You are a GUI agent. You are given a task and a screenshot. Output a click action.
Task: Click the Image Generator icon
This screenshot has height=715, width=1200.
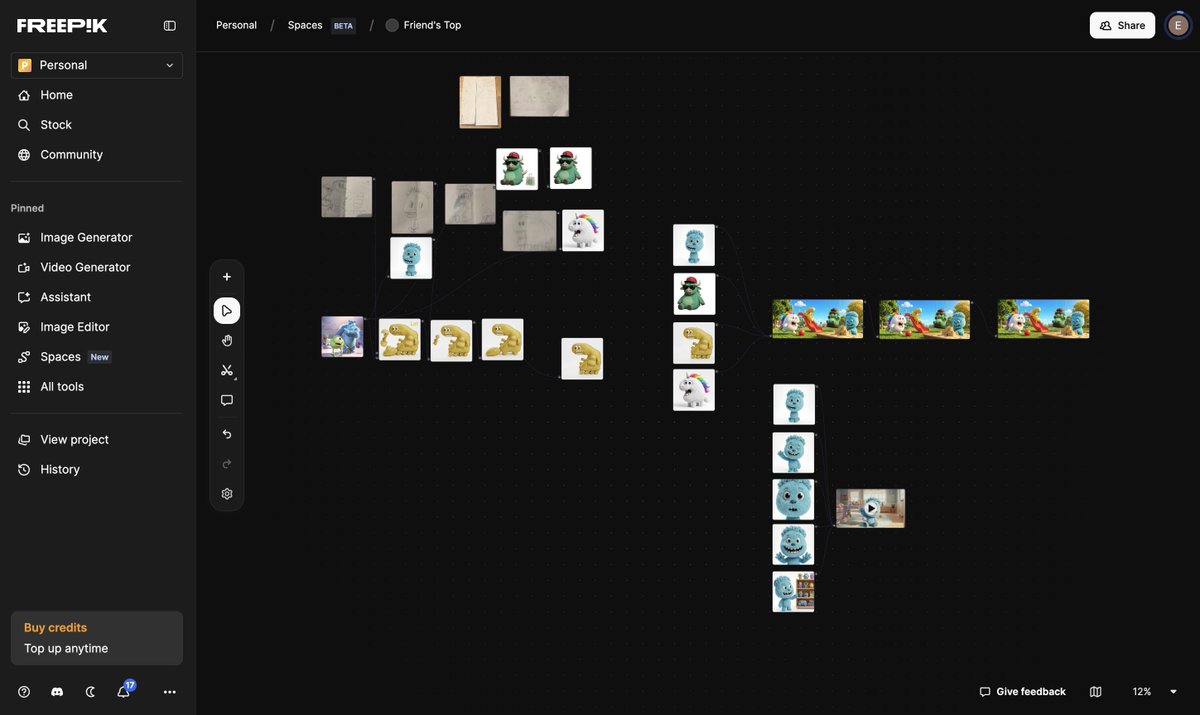24,237
